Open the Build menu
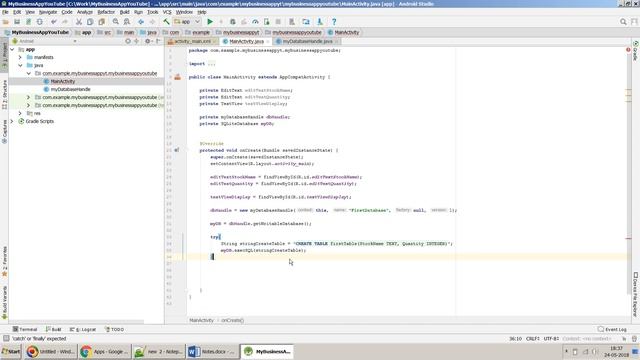 (124, 12)
